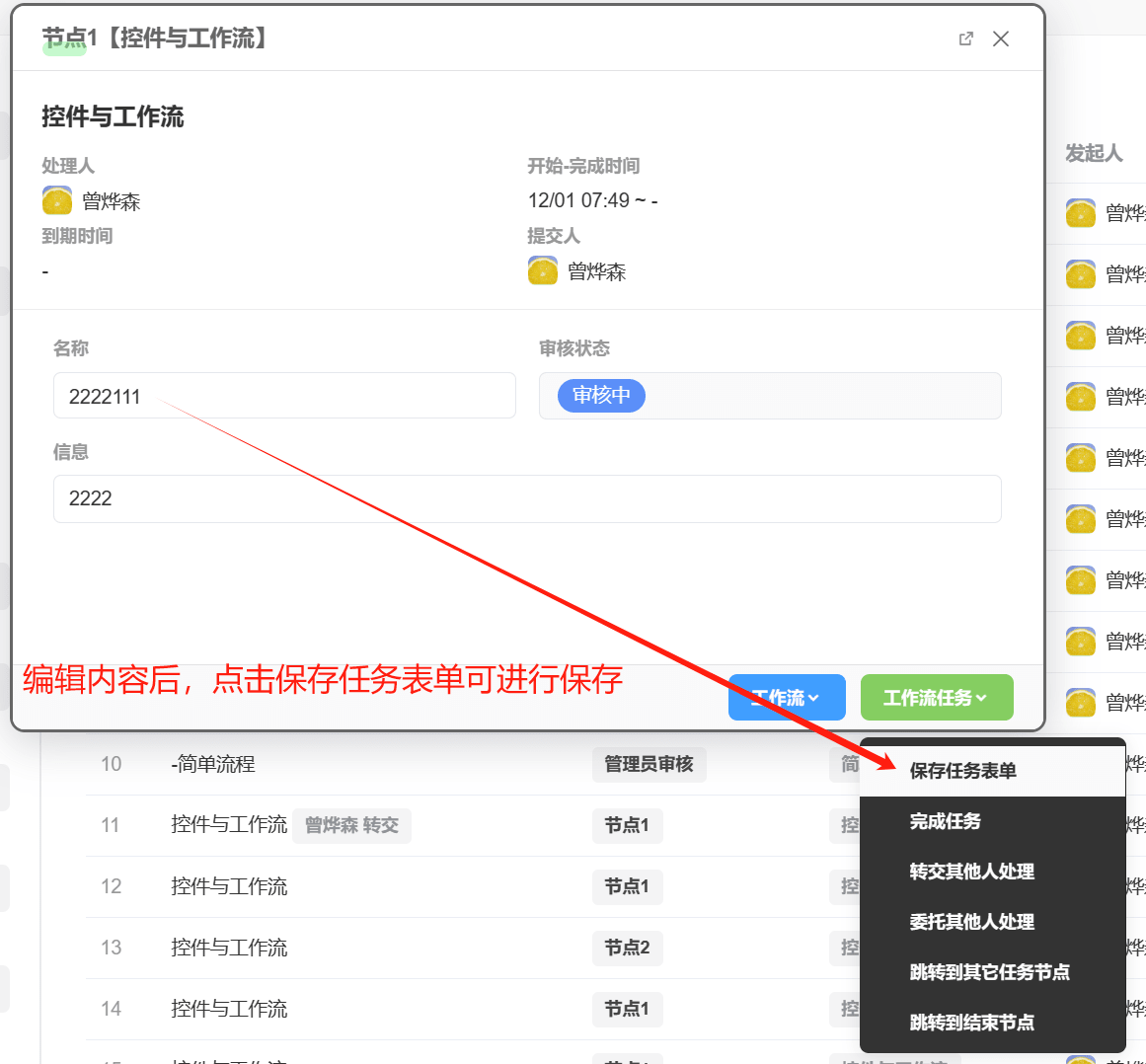Close the 节点1 dialog
The width and height of the screenshot is (1146, 1064).
coord(1001,38)
